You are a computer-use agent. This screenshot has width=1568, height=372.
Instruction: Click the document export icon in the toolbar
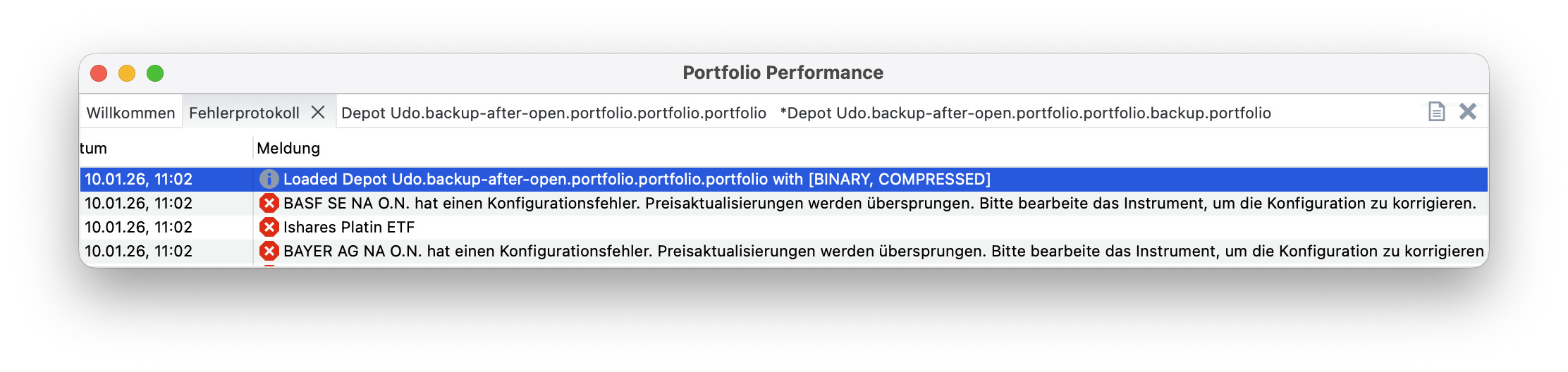[x=1436, y=111]
